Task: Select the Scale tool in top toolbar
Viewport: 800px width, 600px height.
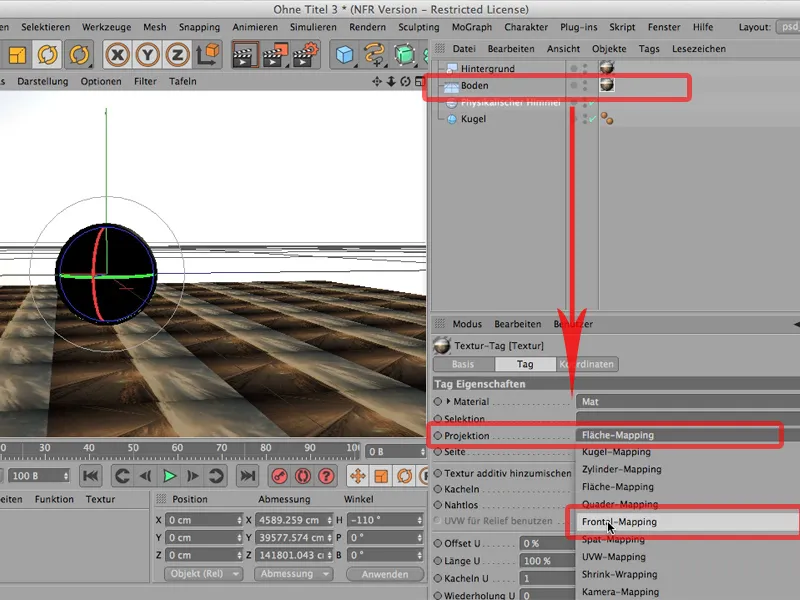Action: tap(17, 55)
